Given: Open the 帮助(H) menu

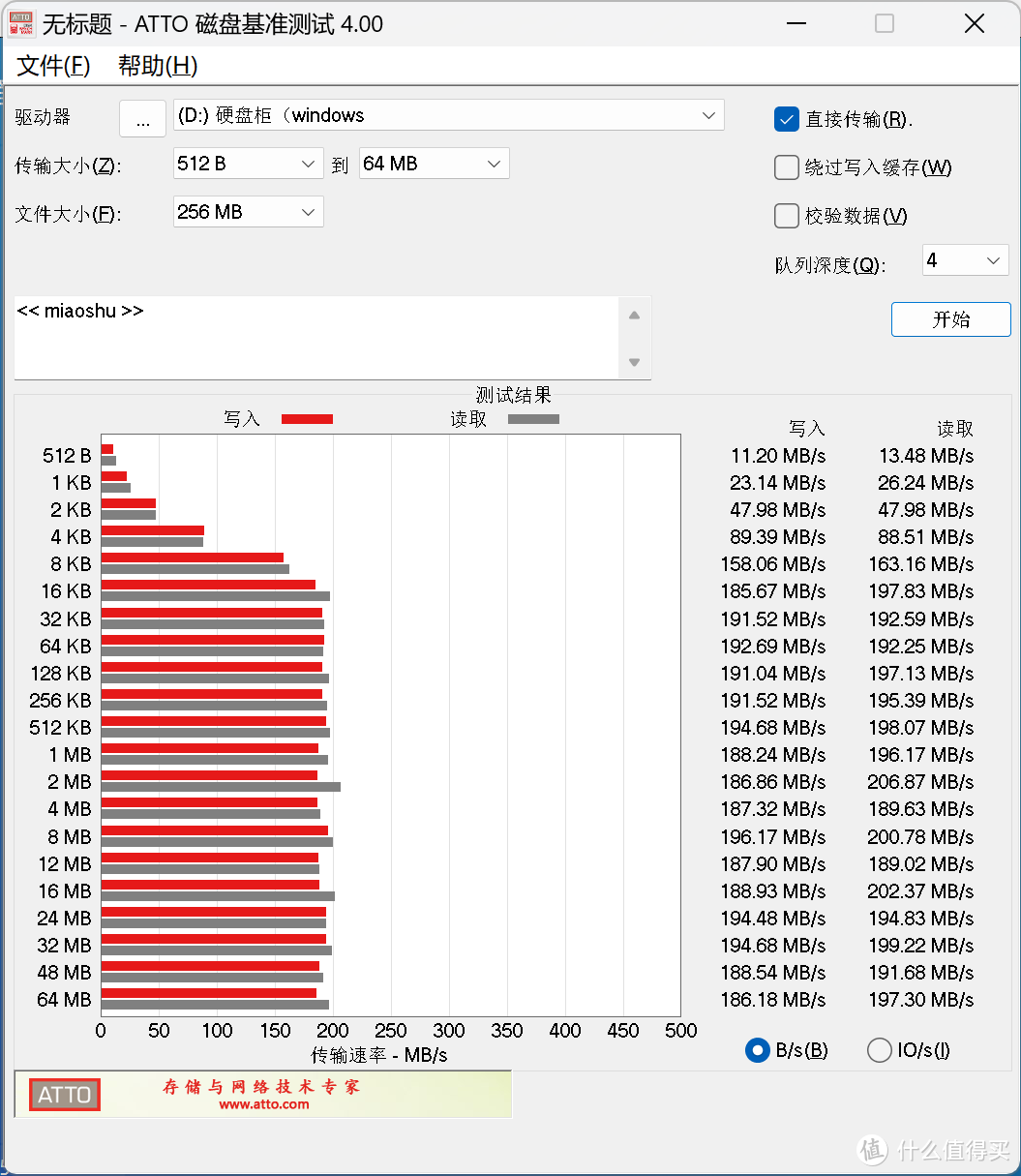Looking at the screenshot, I should [x=156, y=66].
